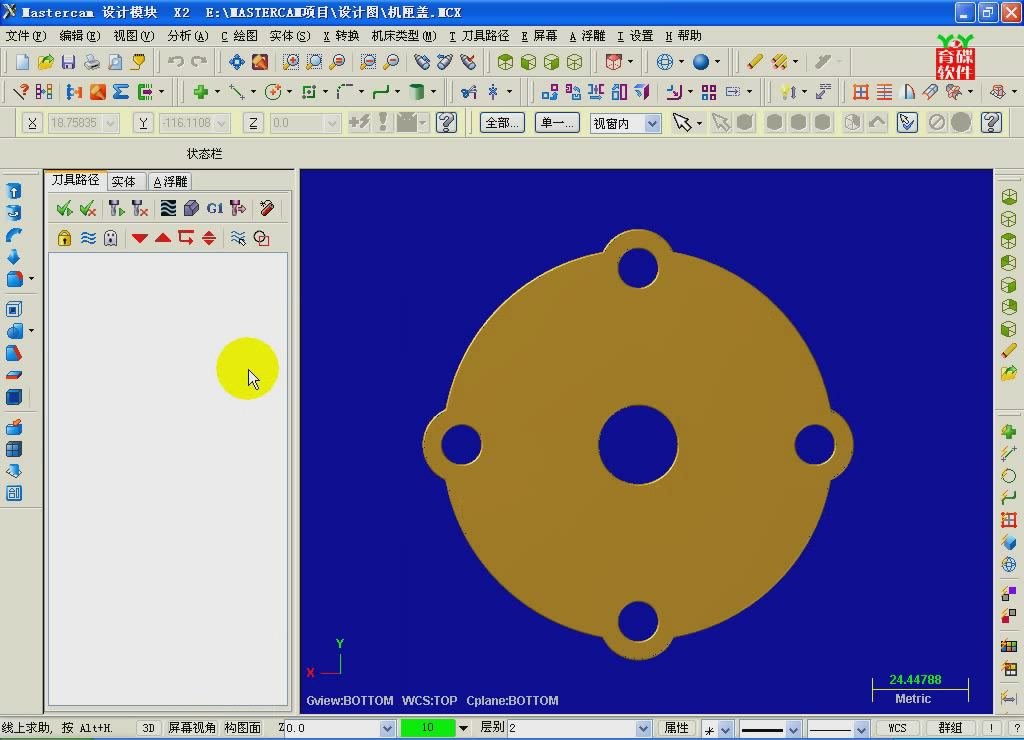
Task: Open the 分析(A) menu
Action: [188, 36]
